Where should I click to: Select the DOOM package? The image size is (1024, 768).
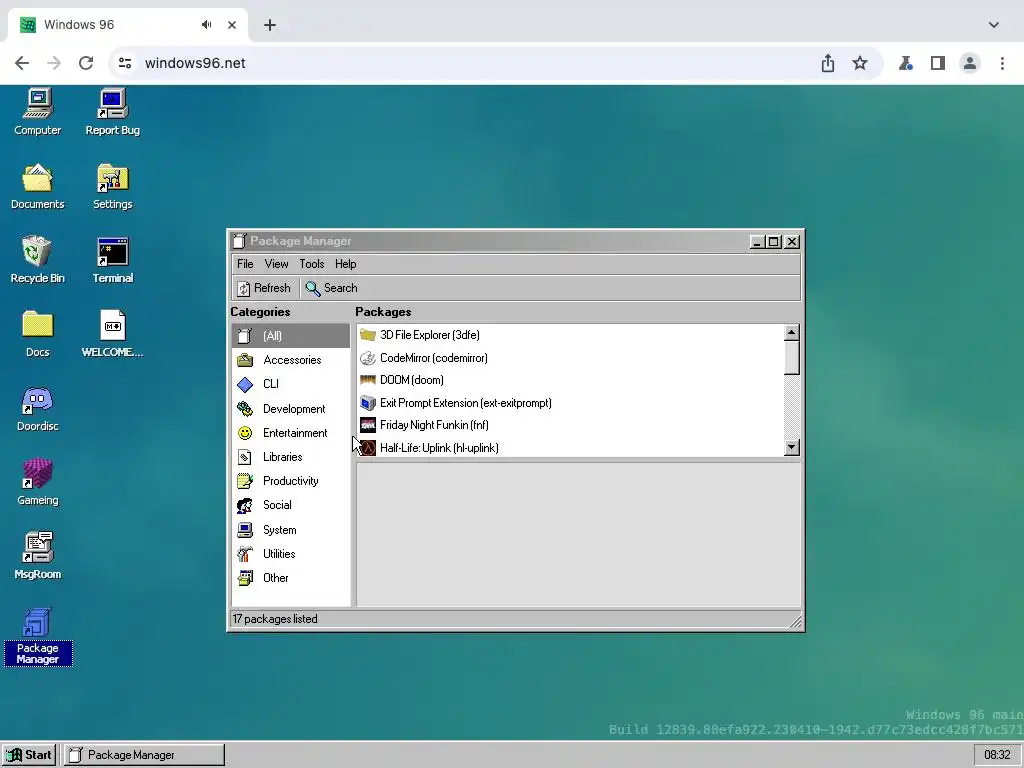[570, 380]
